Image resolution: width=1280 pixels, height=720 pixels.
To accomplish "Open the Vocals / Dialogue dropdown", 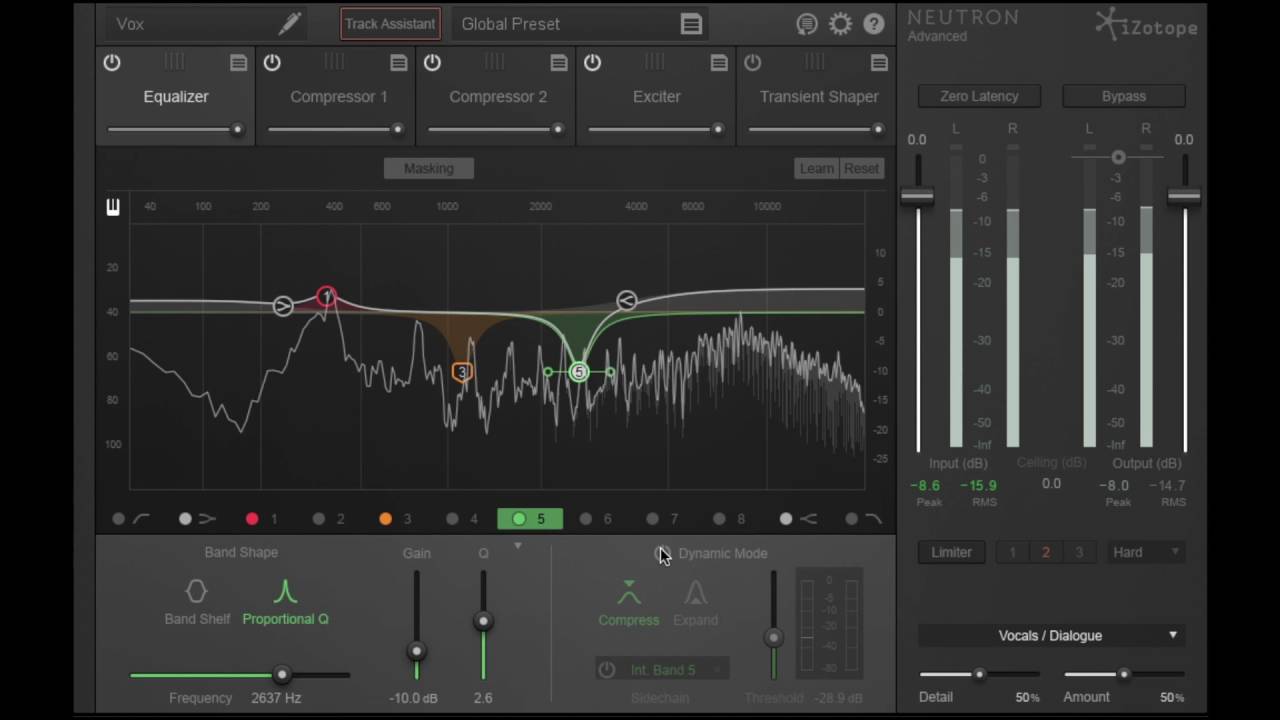I will point(1051,635).
